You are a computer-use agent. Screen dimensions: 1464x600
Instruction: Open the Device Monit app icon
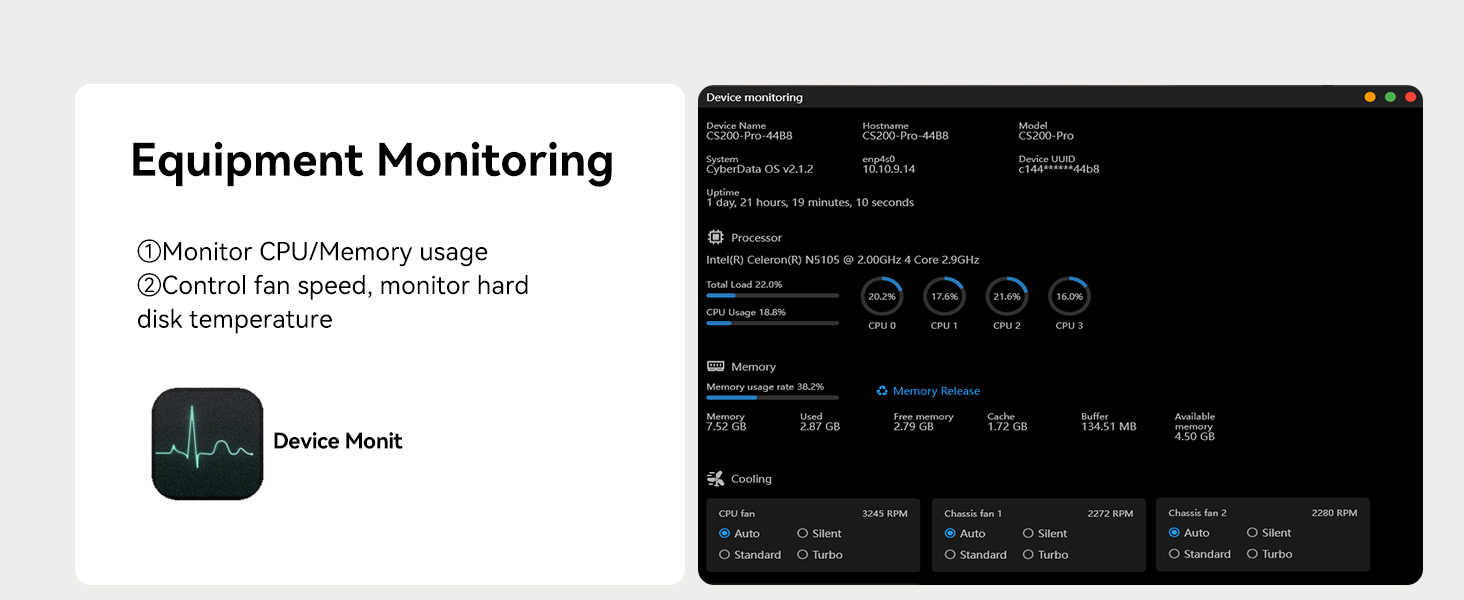pos(206,442)
